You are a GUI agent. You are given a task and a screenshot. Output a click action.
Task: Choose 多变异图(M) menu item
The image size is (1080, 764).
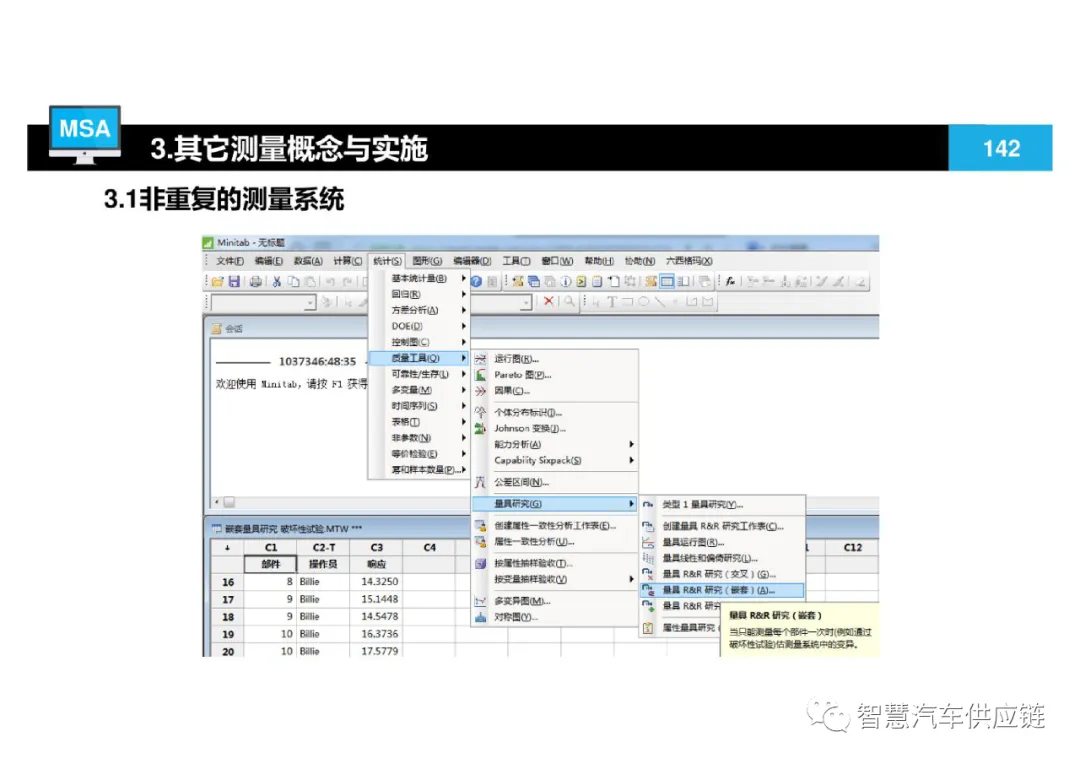(x=555, y=601)
